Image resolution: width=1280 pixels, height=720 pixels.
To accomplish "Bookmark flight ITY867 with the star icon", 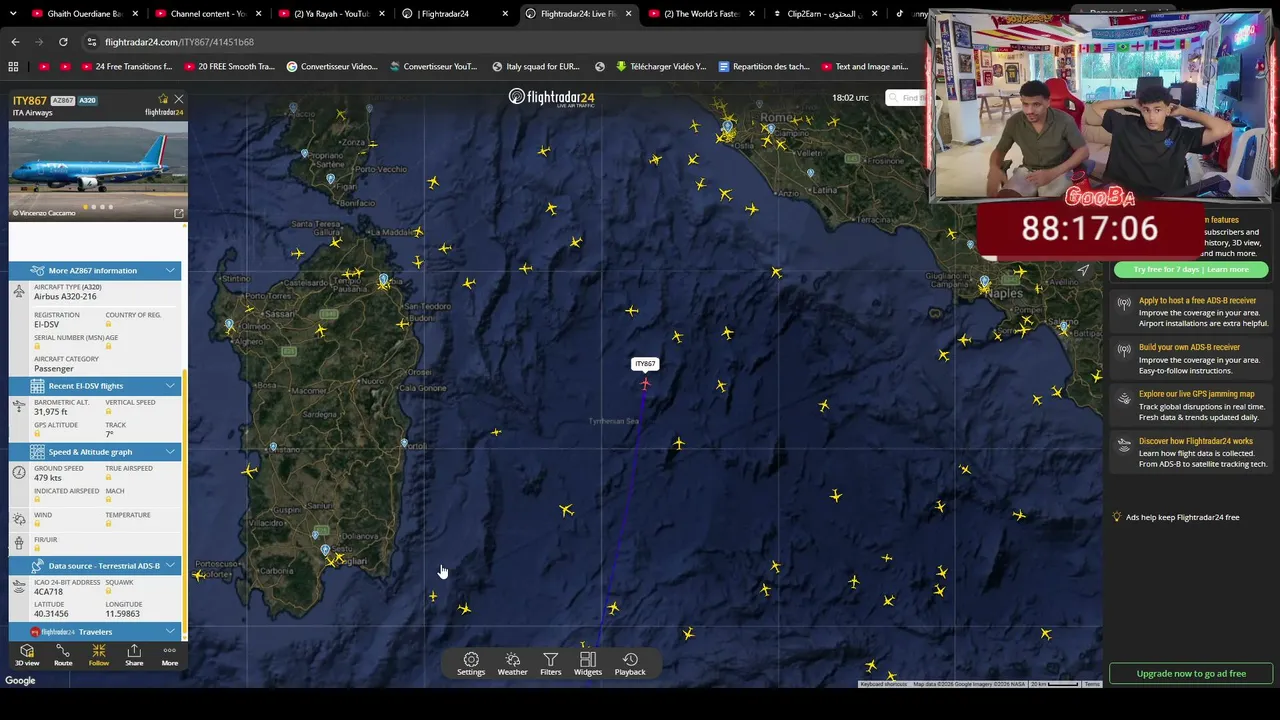I will click(163, 99).
